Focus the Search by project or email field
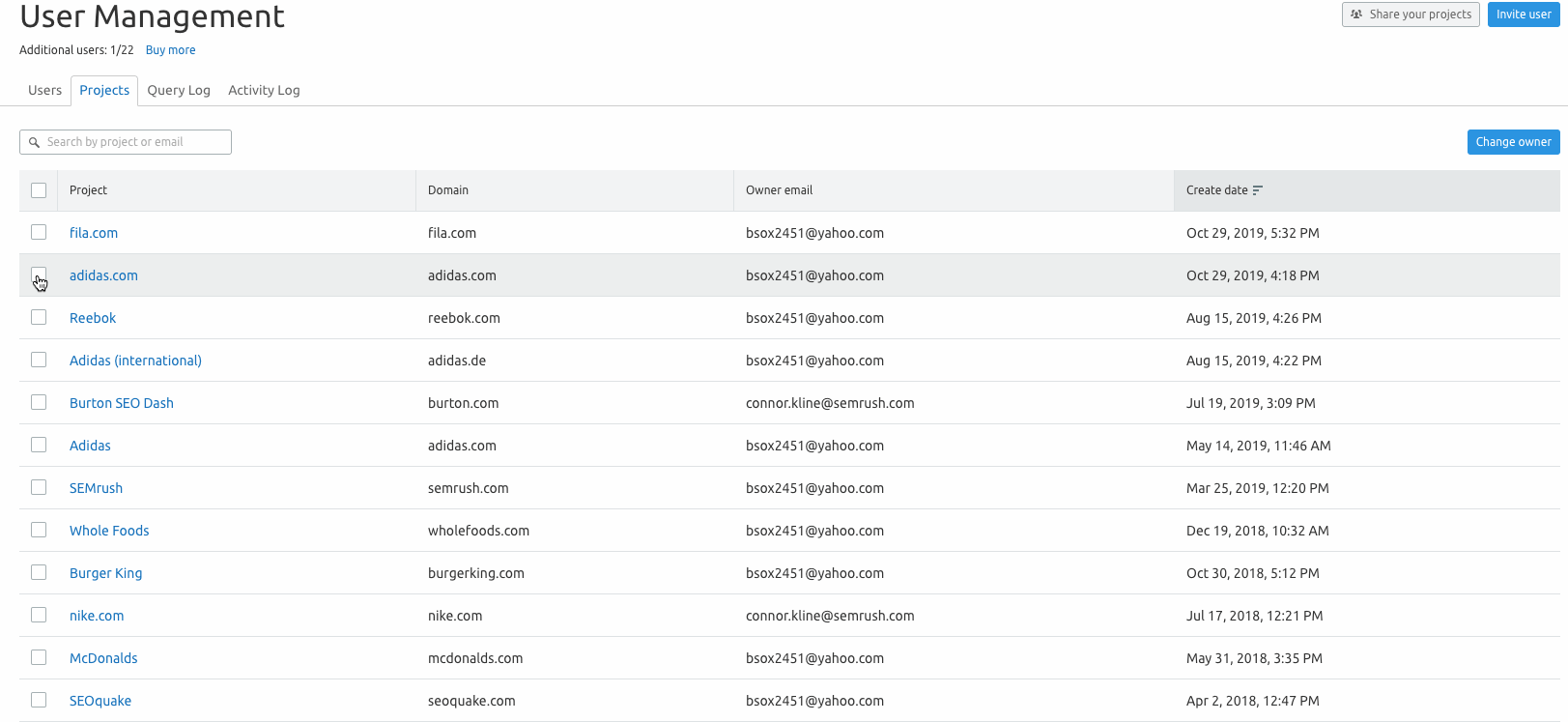 pyautogui.click(x=126, y=142)
